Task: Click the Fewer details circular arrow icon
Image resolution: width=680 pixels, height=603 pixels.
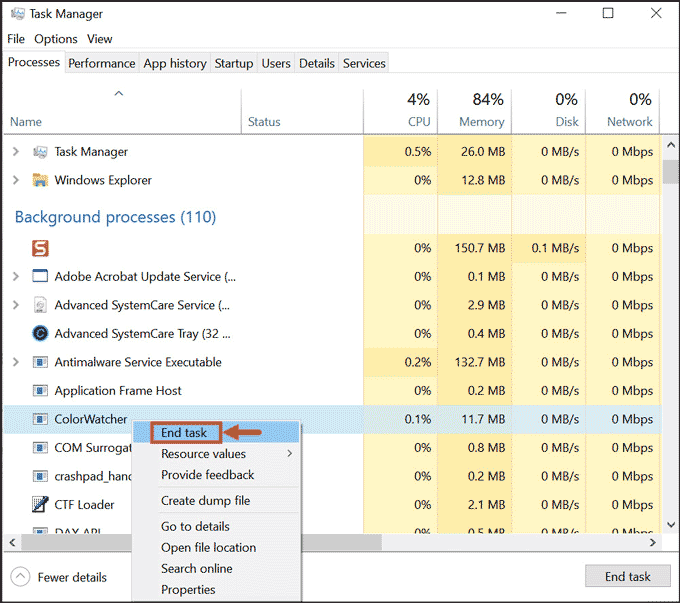Action: (x=20, y=577)
